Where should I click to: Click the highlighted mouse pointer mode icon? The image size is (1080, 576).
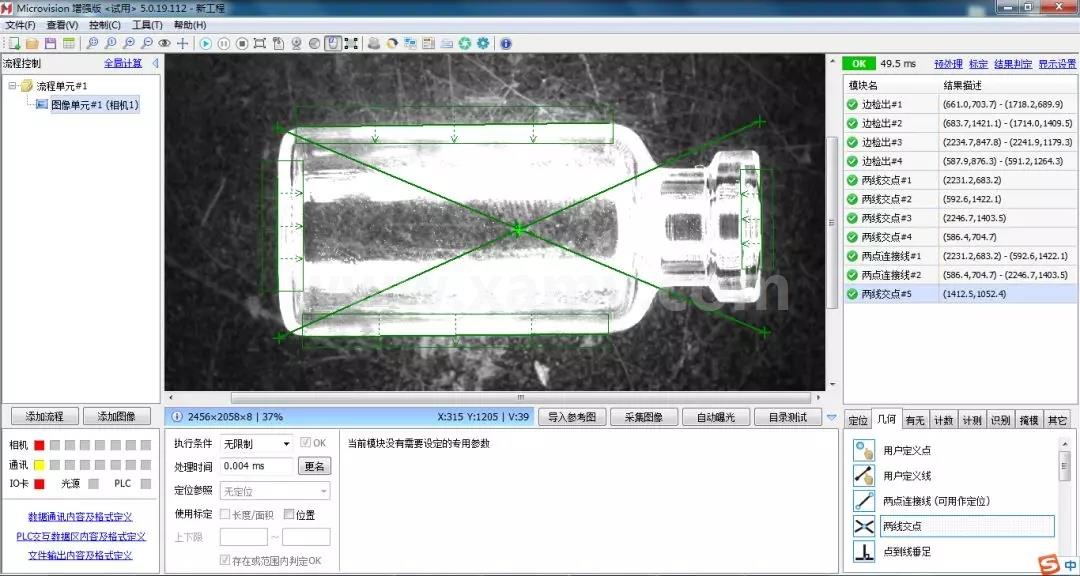point(333,43)
